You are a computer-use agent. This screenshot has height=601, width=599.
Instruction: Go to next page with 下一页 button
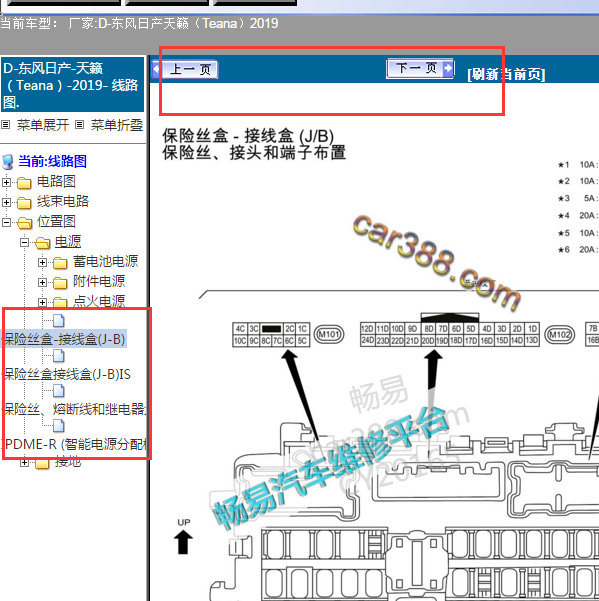pos(420,69)
